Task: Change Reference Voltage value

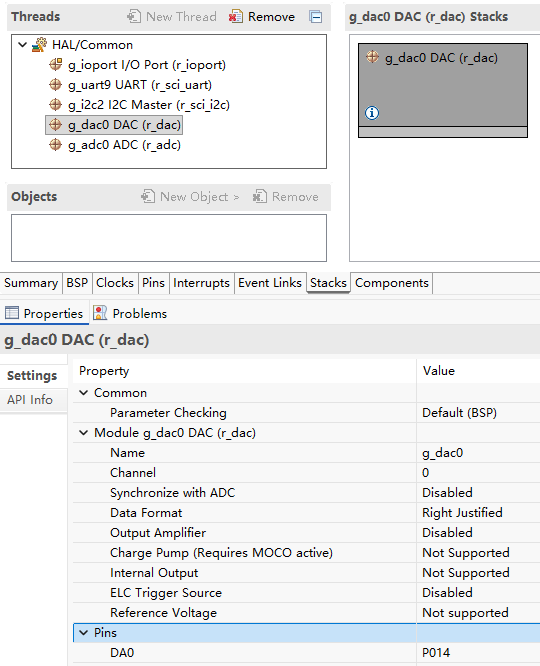Action: [x=478, y=612]
